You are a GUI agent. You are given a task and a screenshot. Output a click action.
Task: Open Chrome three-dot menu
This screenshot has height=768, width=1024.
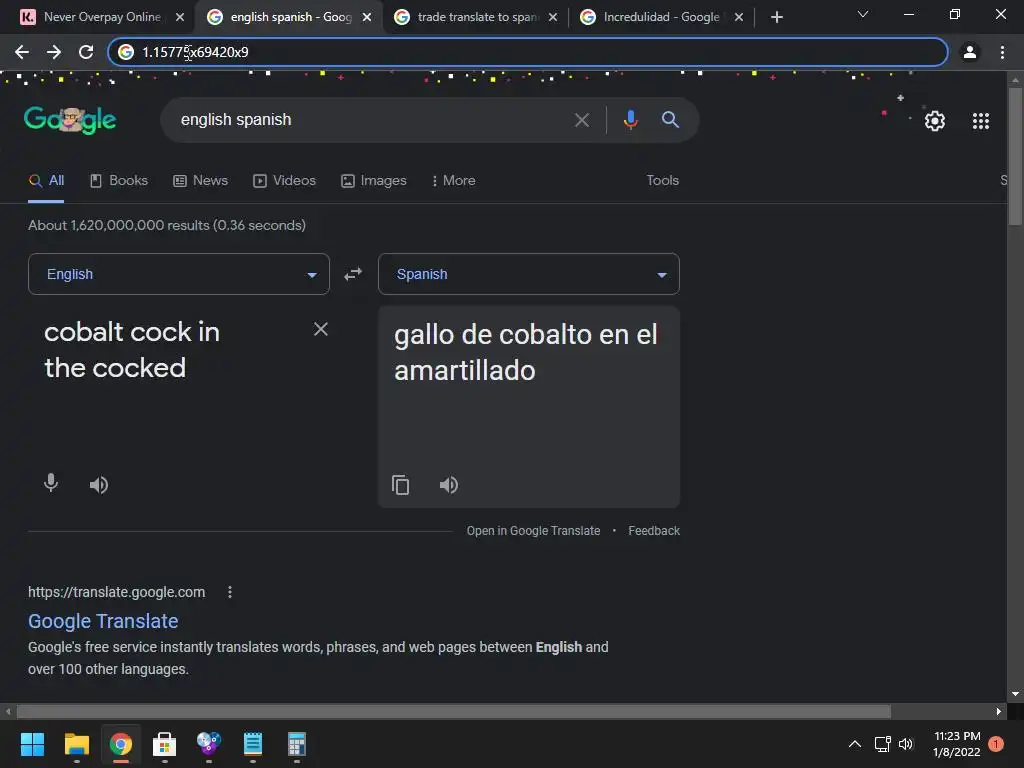pyautogui.click(x=1002, y=52)
